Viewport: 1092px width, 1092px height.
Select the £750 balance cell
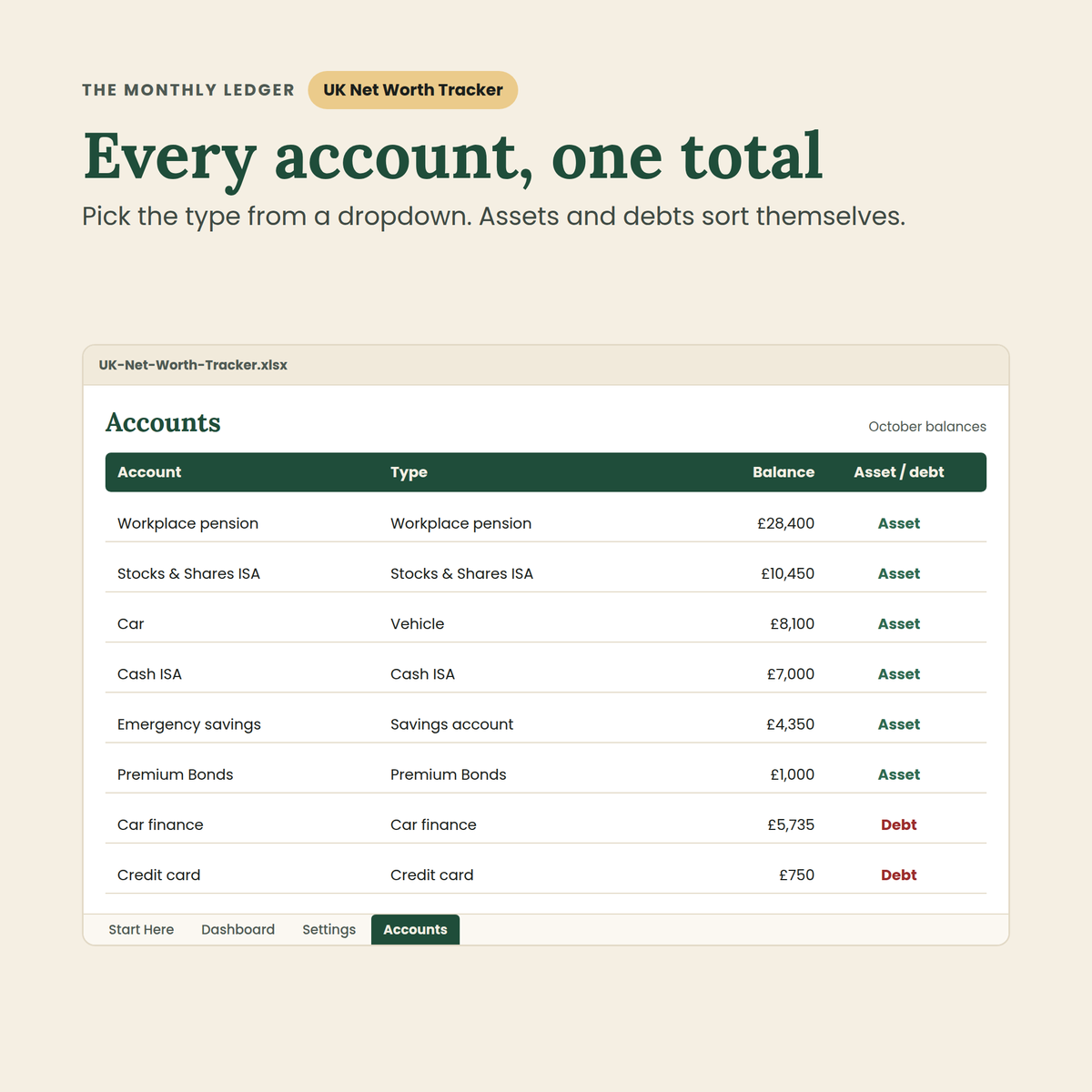click(797, 875)
